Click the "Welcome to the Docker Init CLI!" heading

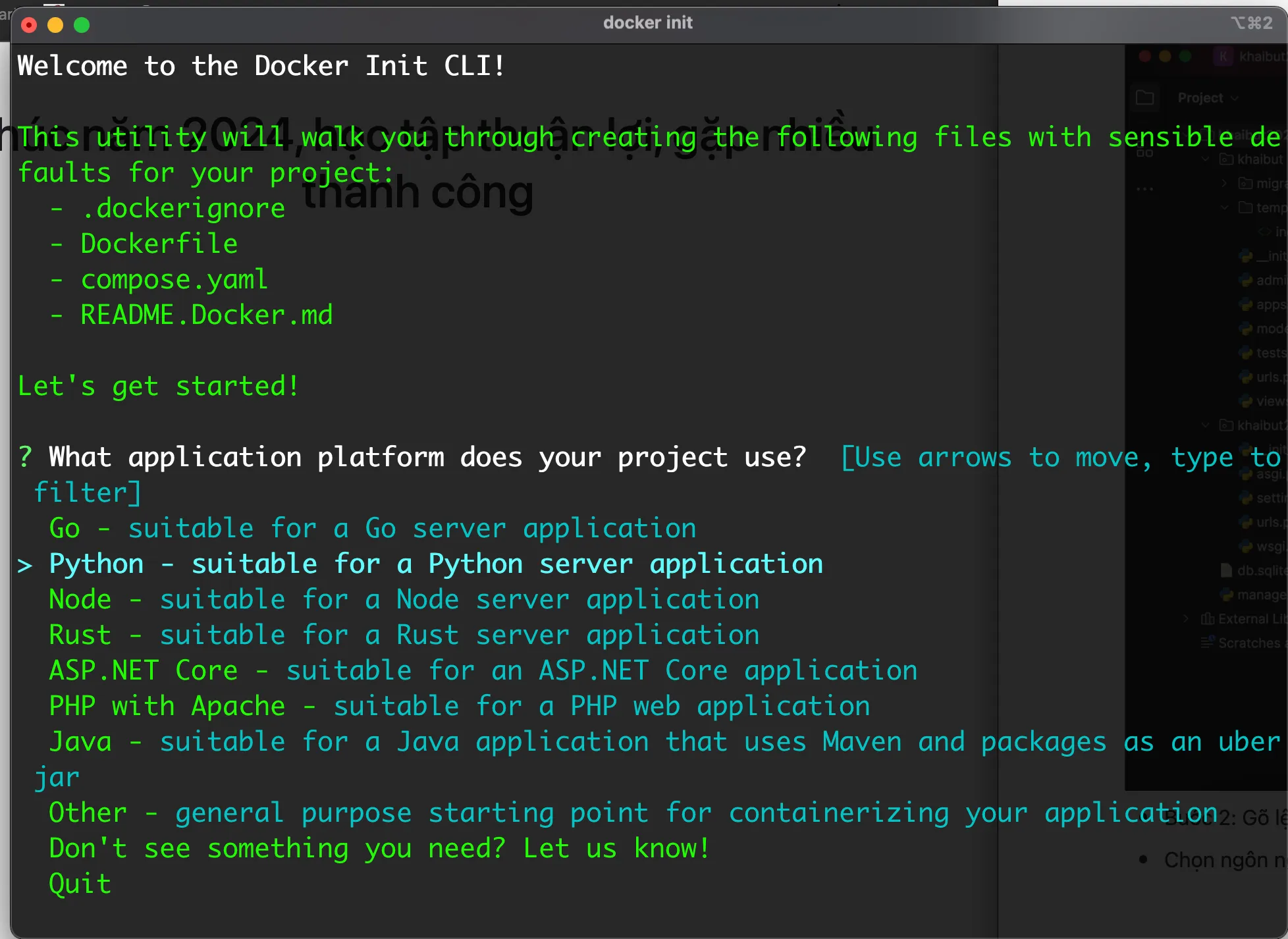tap(261, 66)
